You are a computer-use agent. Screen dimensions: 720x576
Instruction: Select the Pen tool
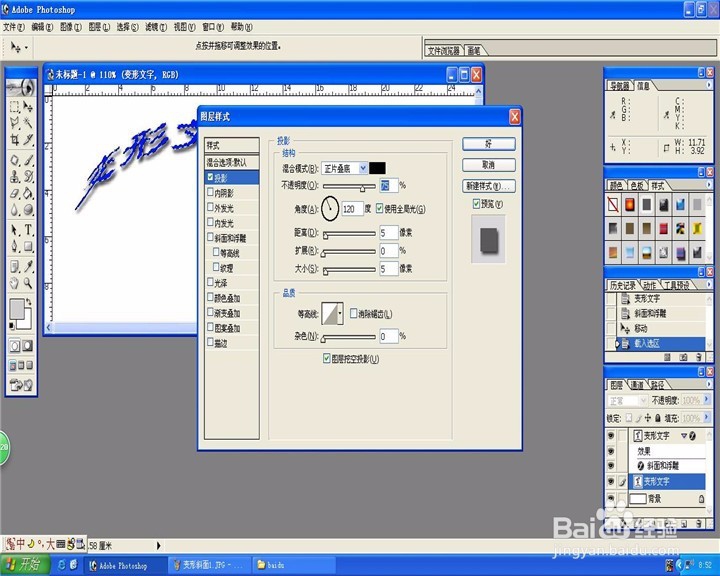pyautogui.click(x=15, y=247)
